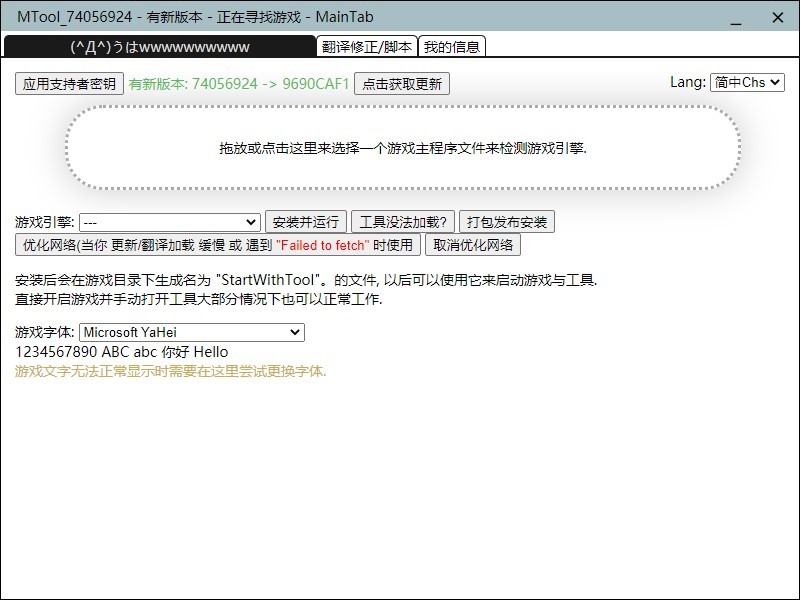Click 取消优化网络 to cancel network optimization
800x600 pixels.
click(473, 245)
